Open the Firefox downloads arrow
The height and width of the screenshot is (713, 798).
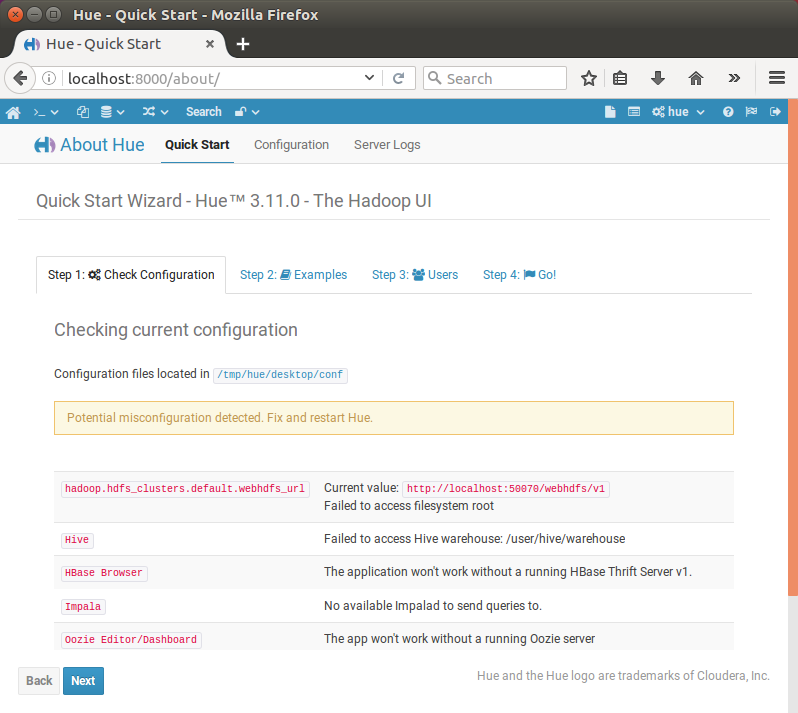click(658, 78)
